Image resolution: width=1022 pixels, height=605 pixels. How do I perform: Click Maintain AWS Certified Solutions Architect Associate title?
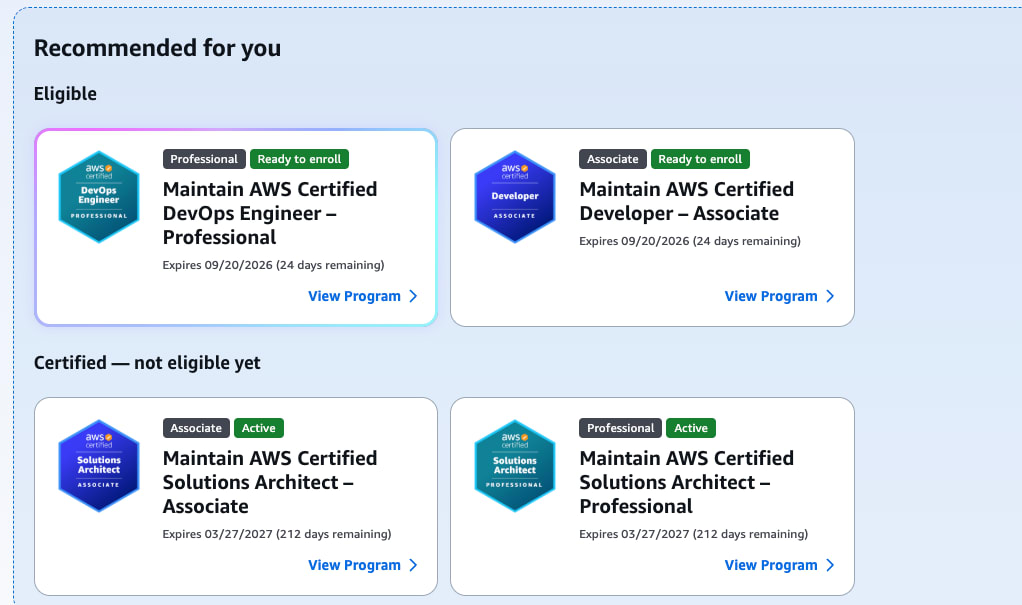(270, 482)
